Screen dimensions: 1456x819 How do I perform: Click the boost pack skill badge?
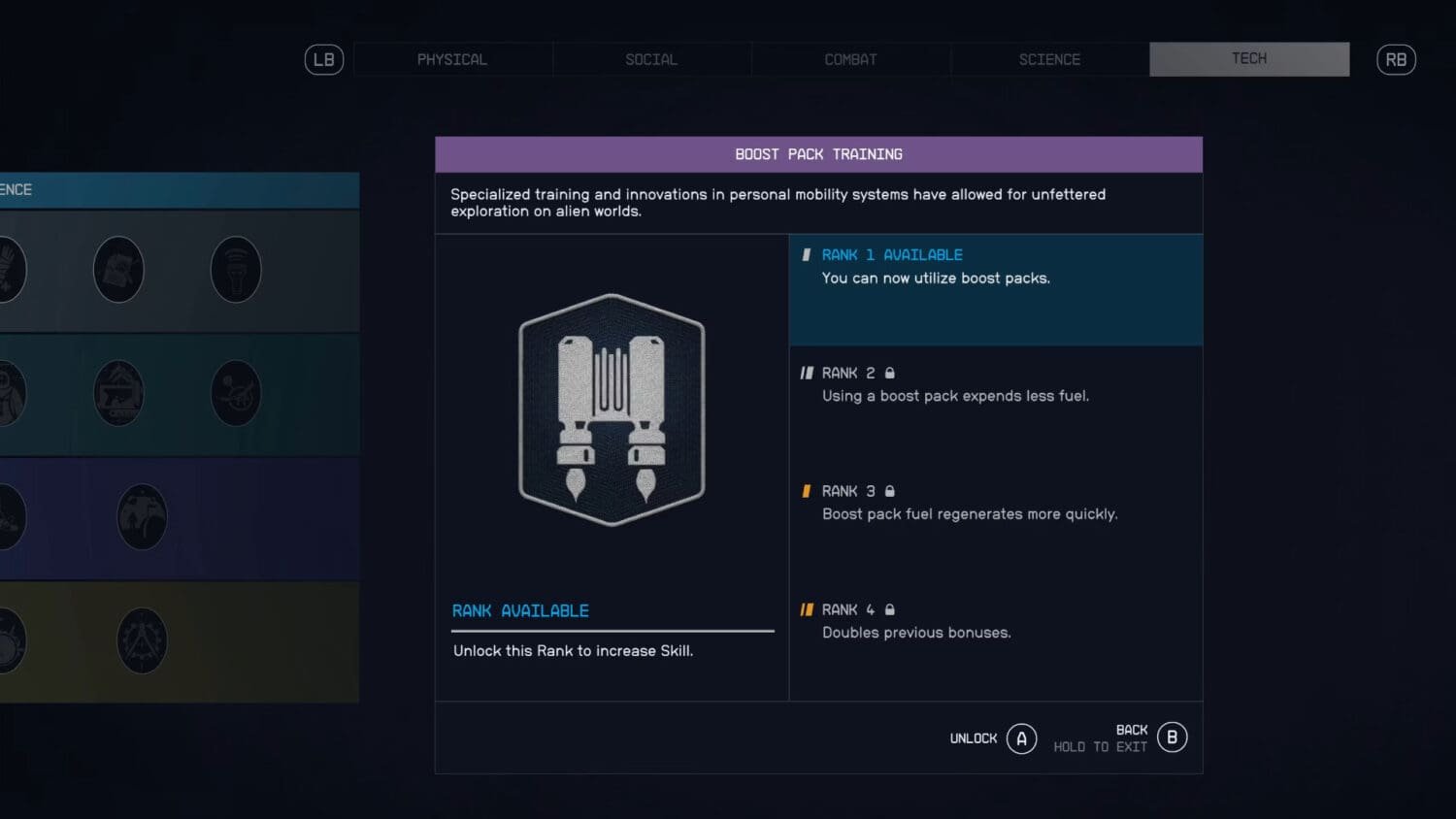click(x=612, y=409)
